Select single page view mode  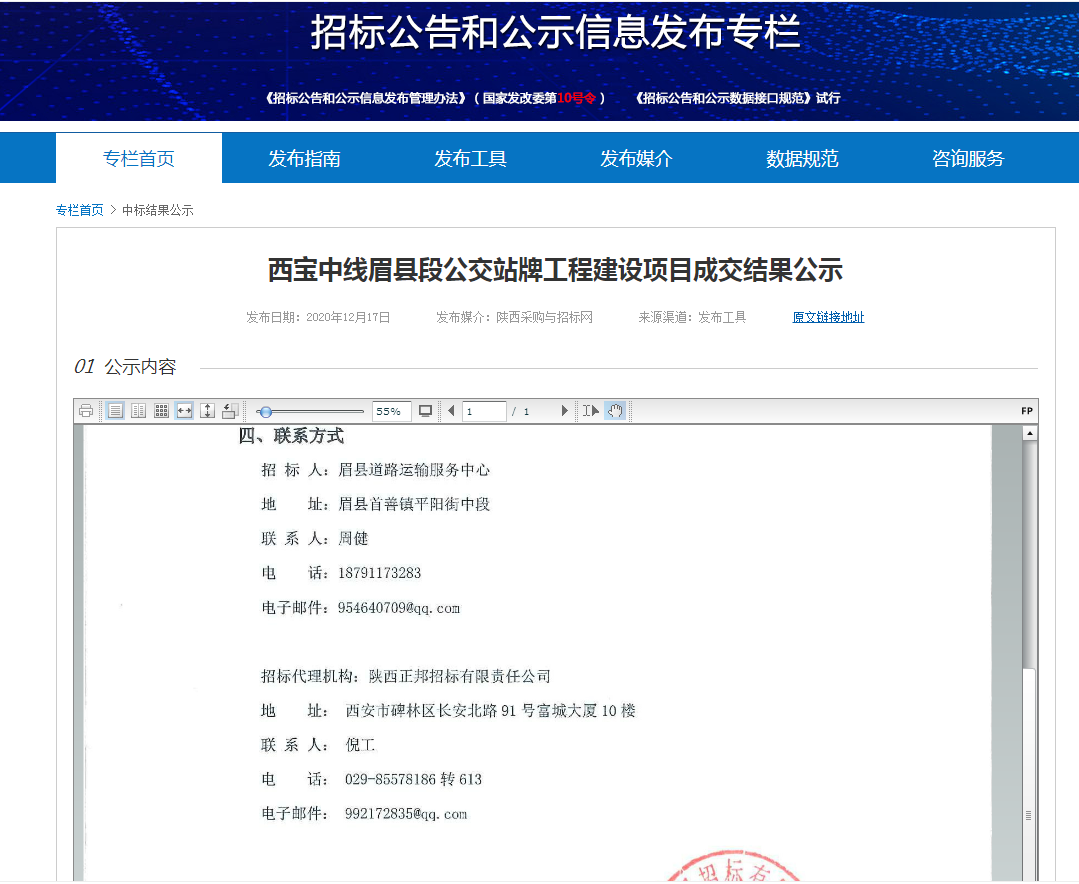point(116,411)
